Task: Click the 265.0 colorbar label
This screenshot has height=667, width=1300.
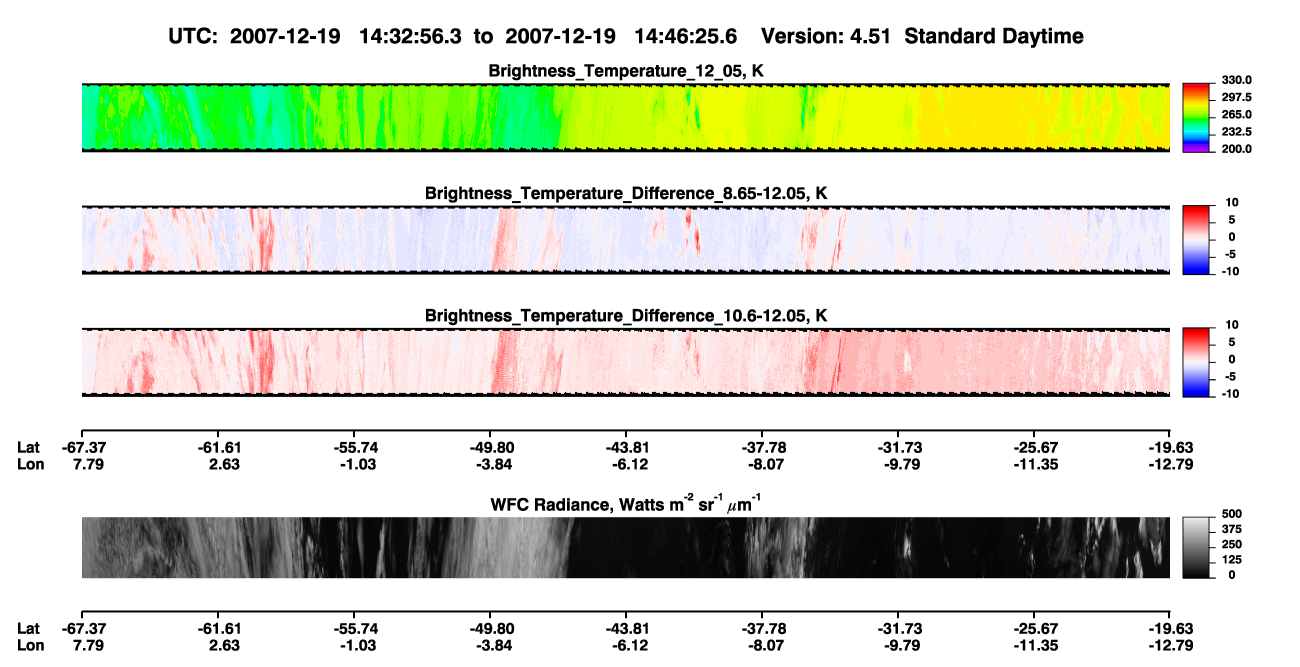Action: click(1237, 114)
